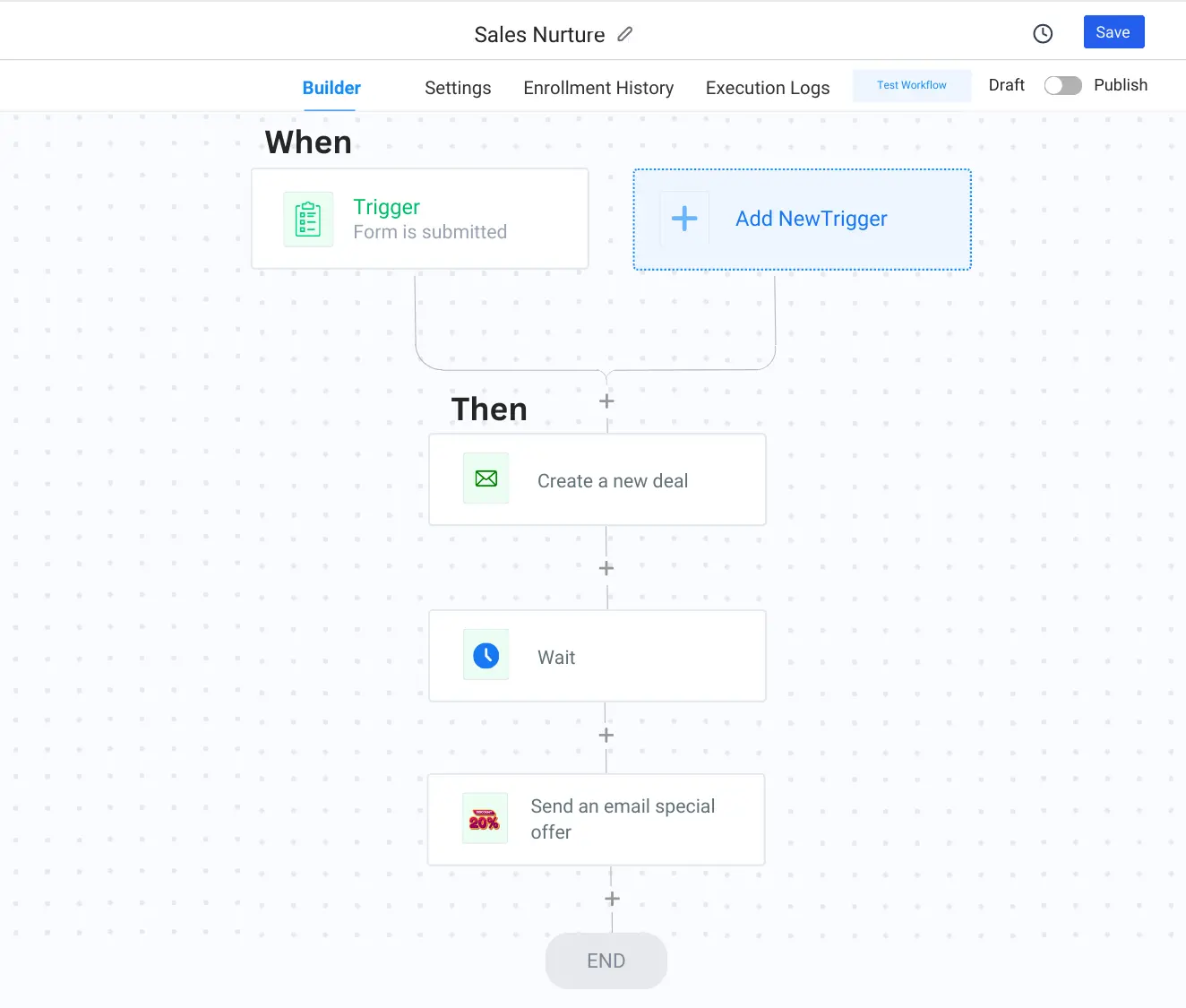The image size is (1186, 1008).
Task: Insert step between deal and Wait
Action: click(x=606, y=569)
